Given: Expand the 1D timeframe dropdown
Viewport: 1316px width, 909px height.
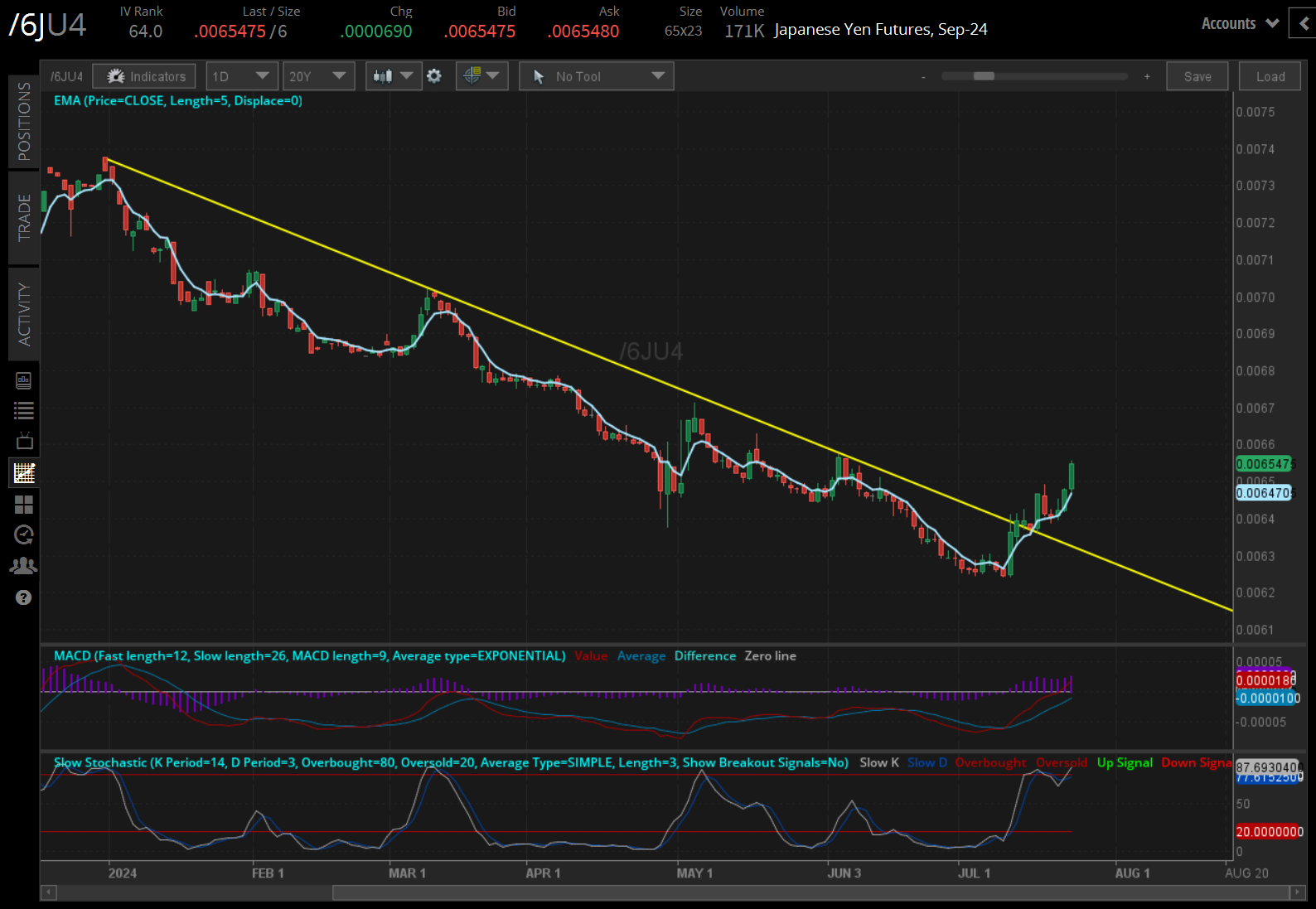Looking at the screenshot, I should tap(240, 76).
